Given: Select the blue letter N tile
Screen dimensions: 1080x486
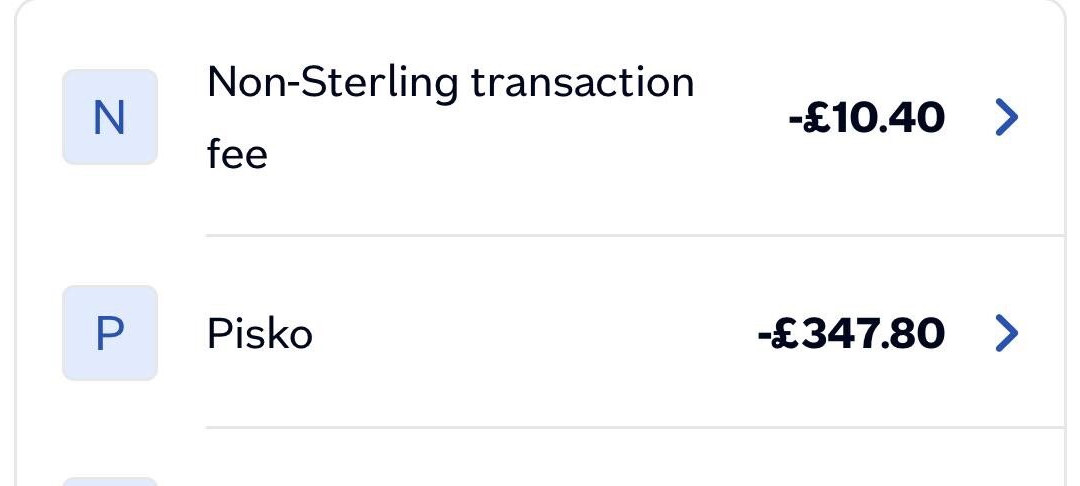Looking at the screenshot, I should pyautogui.click(x=109, y=118).
